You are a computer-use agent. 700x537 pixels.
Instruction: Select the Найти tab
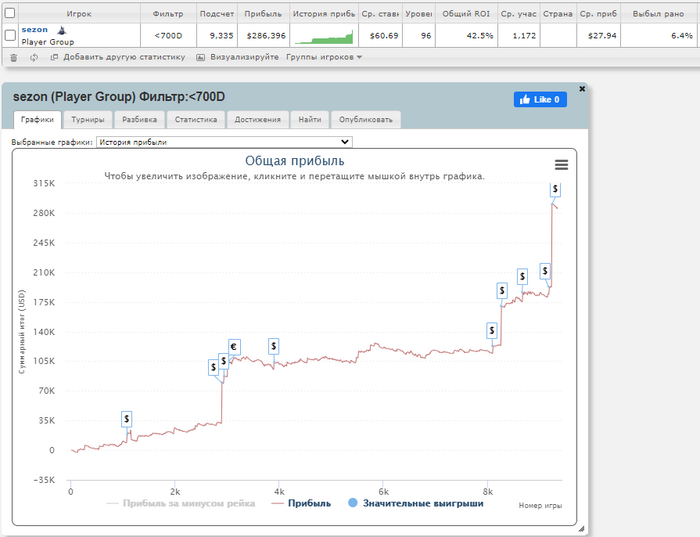pyautogui.click(x=310, y=120)
